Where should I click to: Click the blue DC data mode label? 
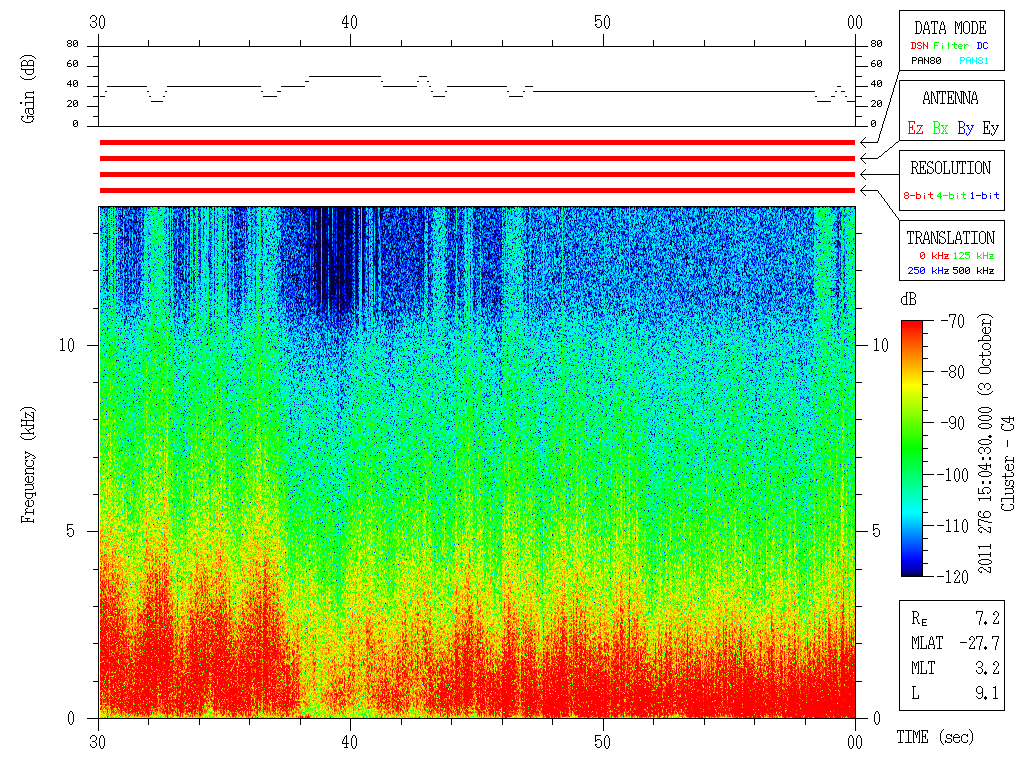(x=982, y=46)
